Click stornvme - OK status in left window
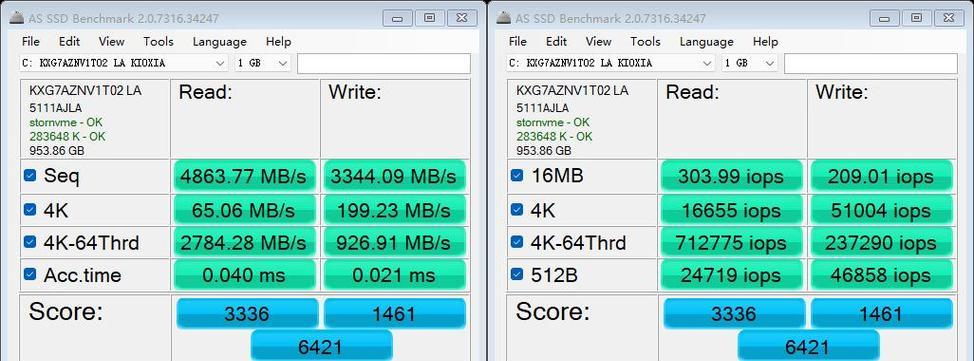The image size is (974, 361). point(66,122)
